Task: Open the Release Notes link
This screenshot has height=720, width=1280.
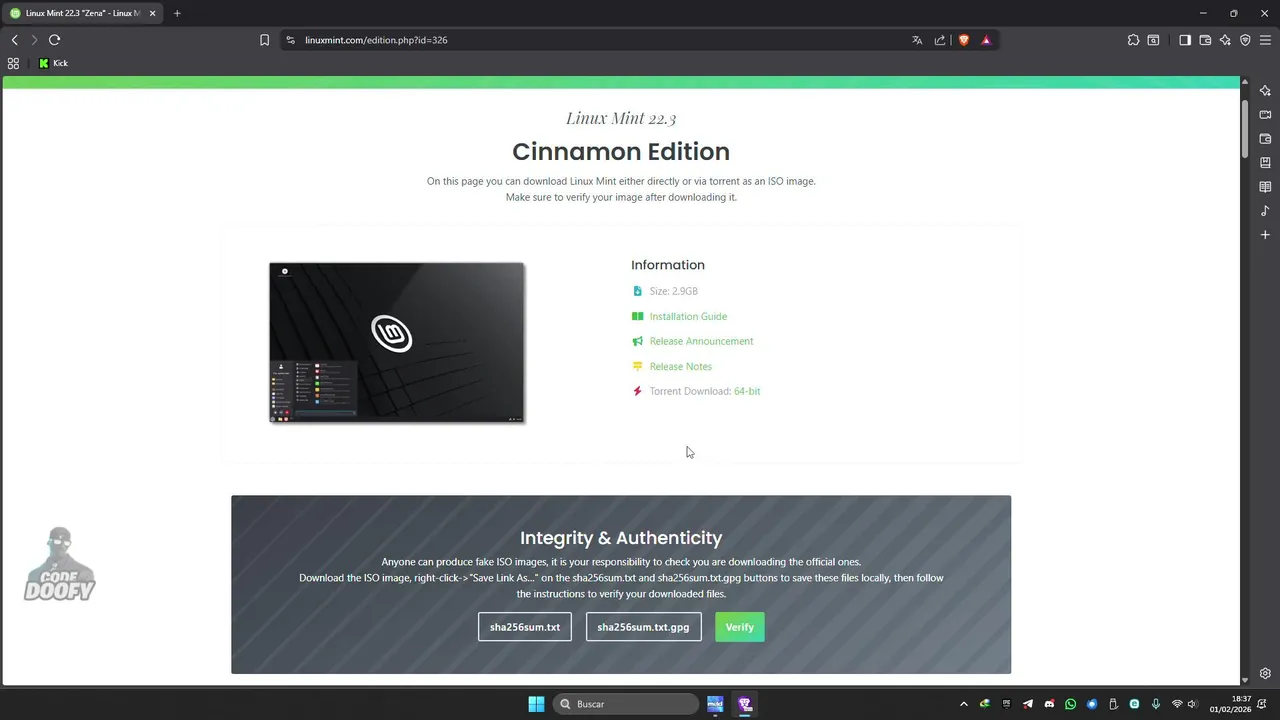Action: click(680, 366)
